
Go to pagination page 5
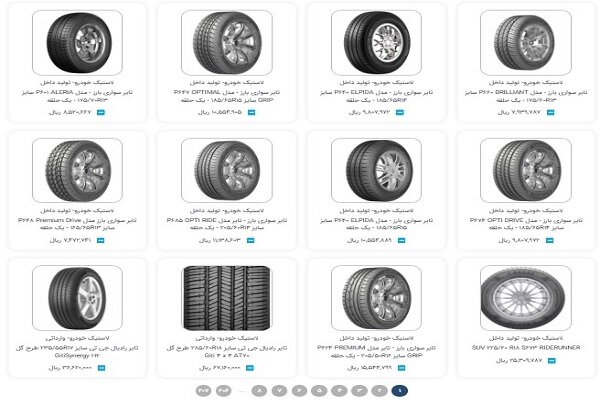(319, 390)
